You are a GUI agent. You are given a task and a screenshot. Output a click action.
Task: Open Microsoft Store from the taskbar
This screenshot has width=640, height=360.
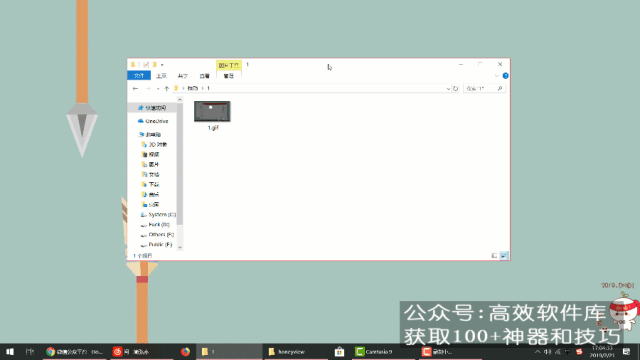pos(339,351)
